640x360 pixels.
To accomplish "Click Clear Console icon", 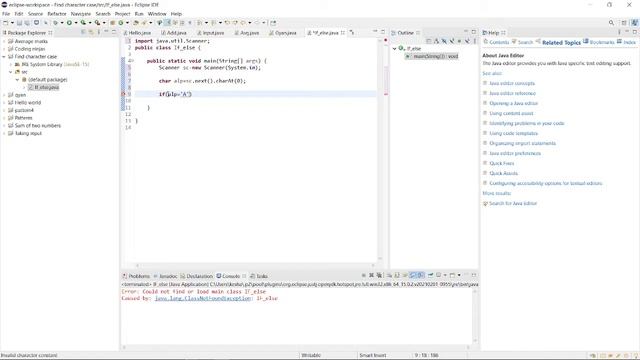I will click(x=389, y=276).
